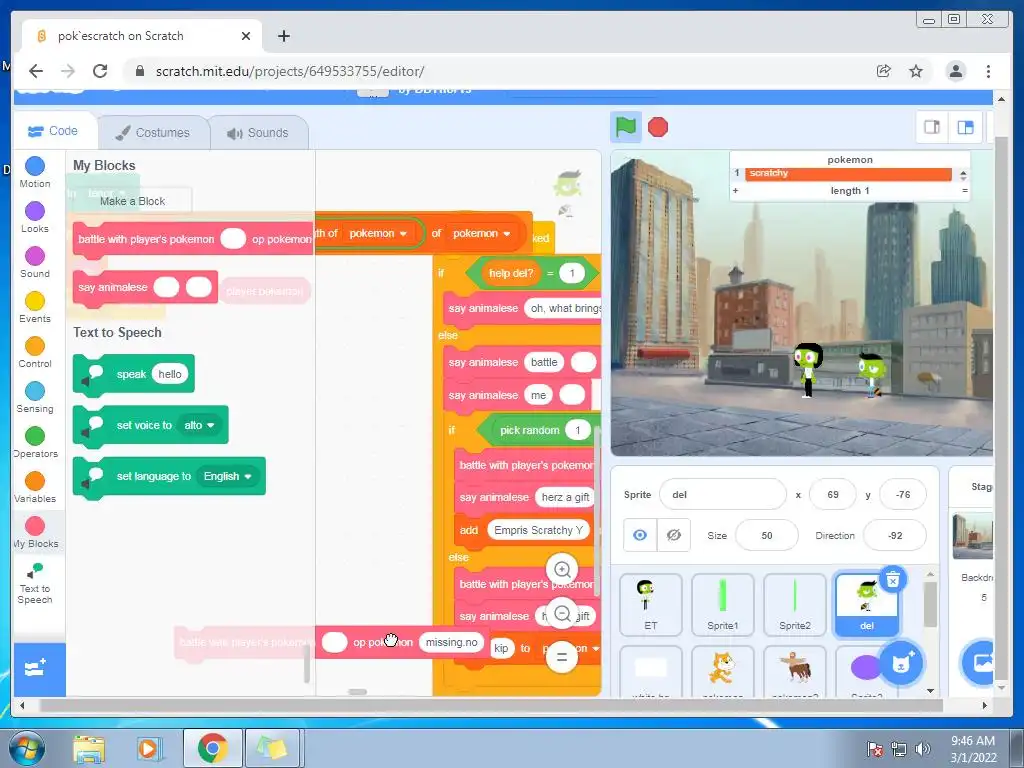
Task: Click scratchy item in pokemon list
Action: coord(848,173)
